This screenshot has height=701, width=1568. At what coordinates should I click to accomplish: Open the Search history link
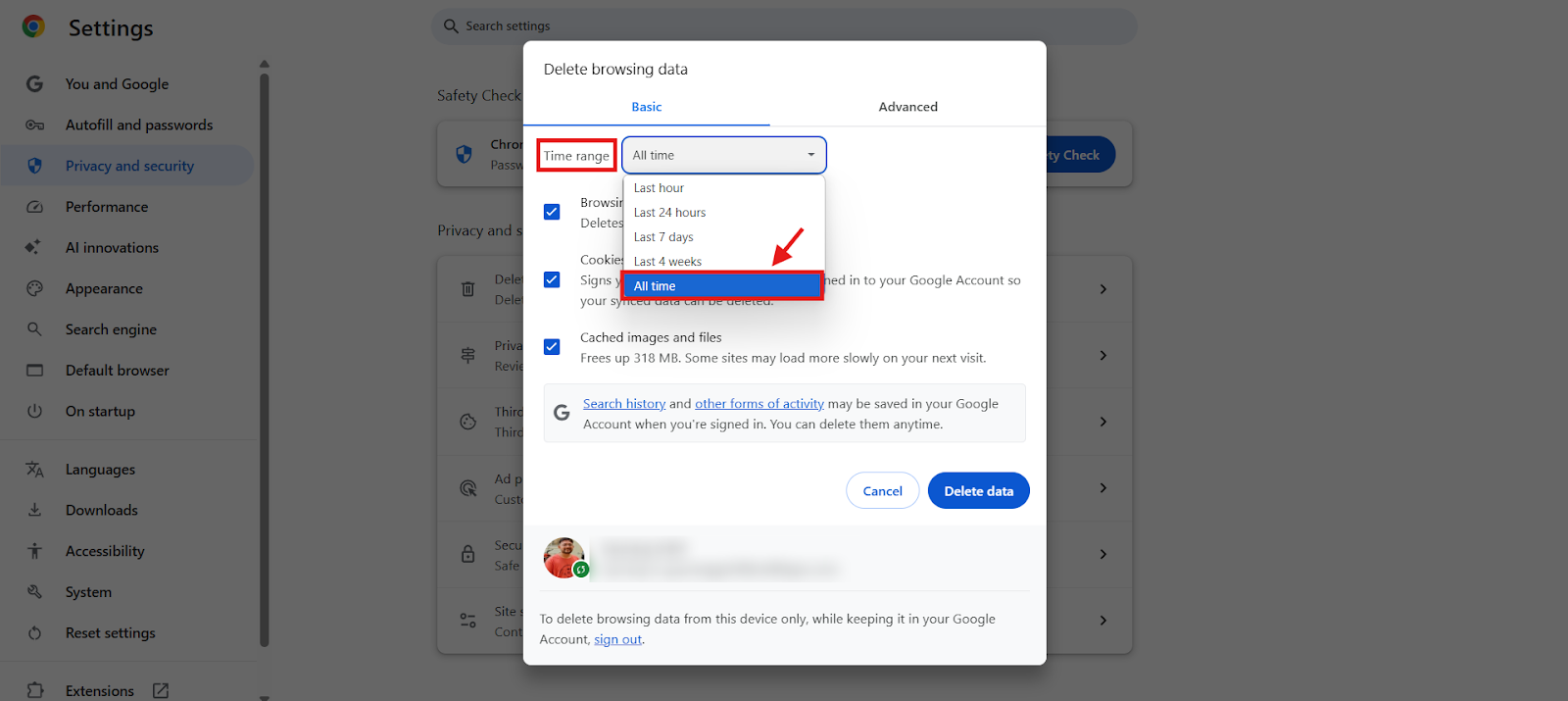pos(624,404)
